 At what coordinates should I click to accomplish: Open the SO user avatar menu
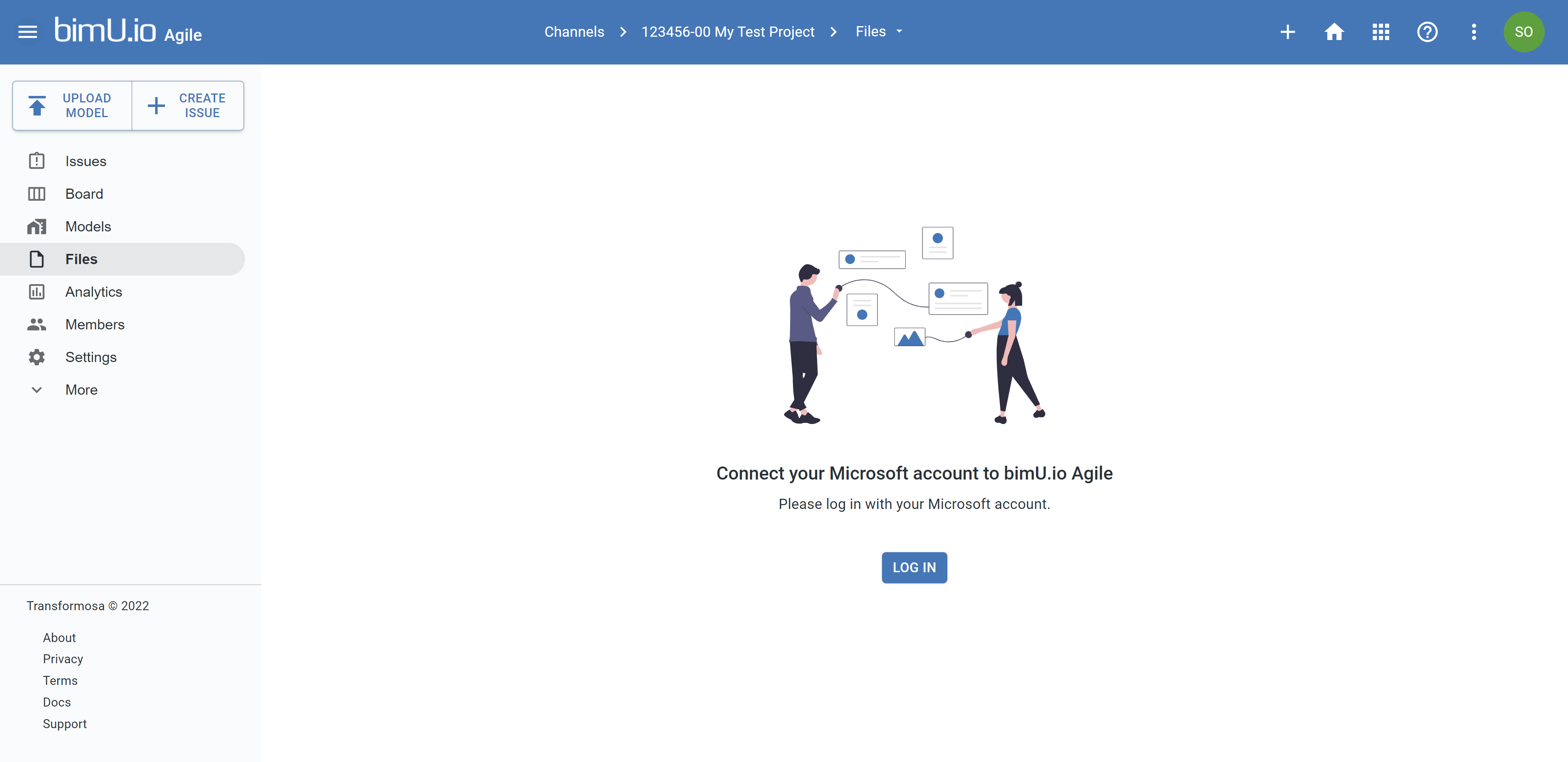[x=1523, y=32]
